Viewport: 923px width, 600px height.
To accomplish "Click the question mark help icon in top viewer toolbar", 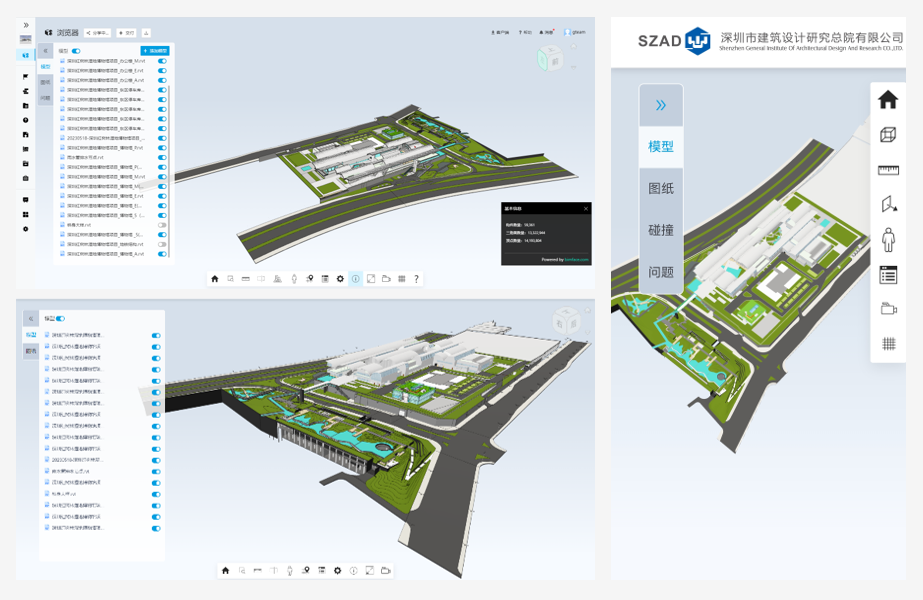I will point(416,279).
